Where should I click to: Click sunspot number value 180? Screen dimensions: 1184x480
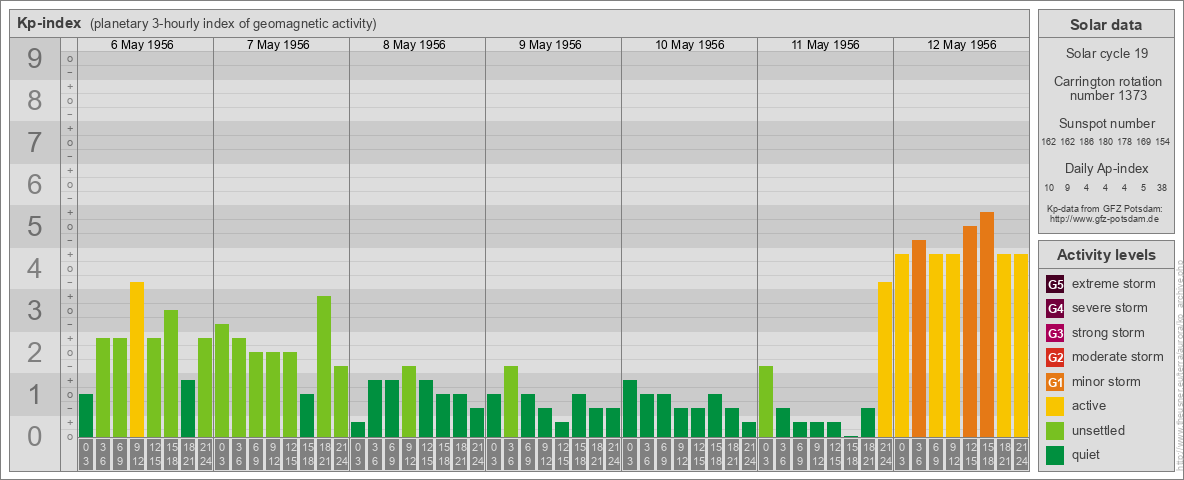click(1105, 142)
